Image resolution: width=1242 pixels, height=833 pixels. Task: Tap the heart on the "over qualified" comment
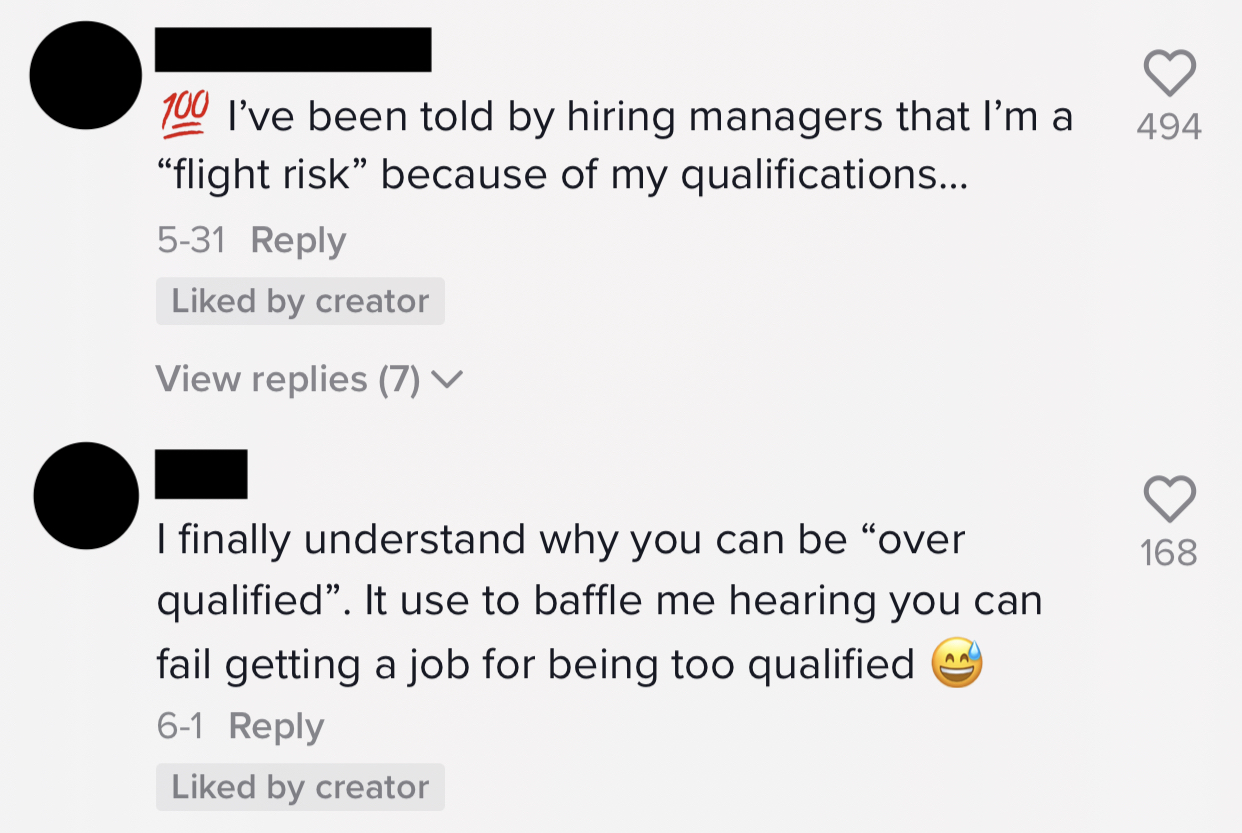[x=1169, y=499]
